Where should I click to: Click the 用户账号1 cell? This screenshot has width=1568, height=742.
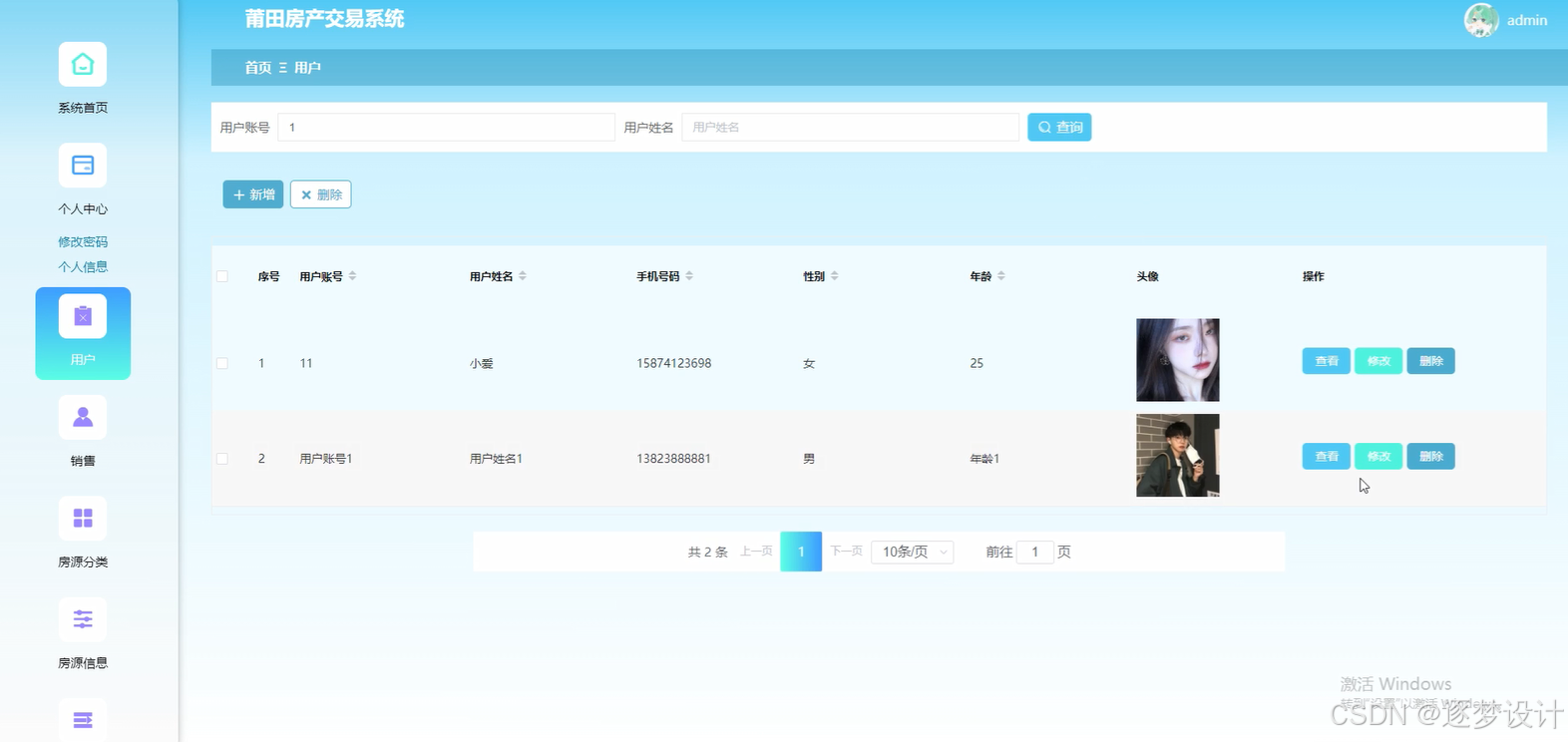coord(326,459)
